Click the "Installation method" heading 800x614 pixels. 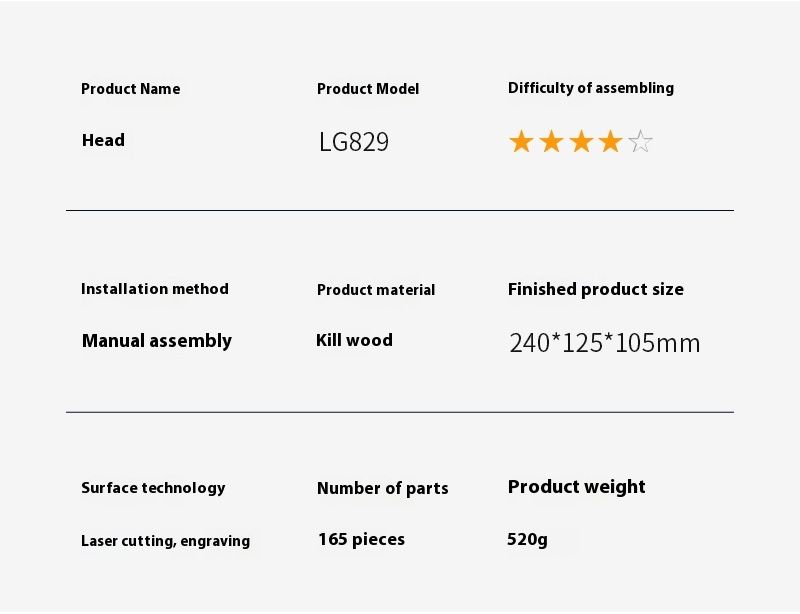(x=155, y=289)
